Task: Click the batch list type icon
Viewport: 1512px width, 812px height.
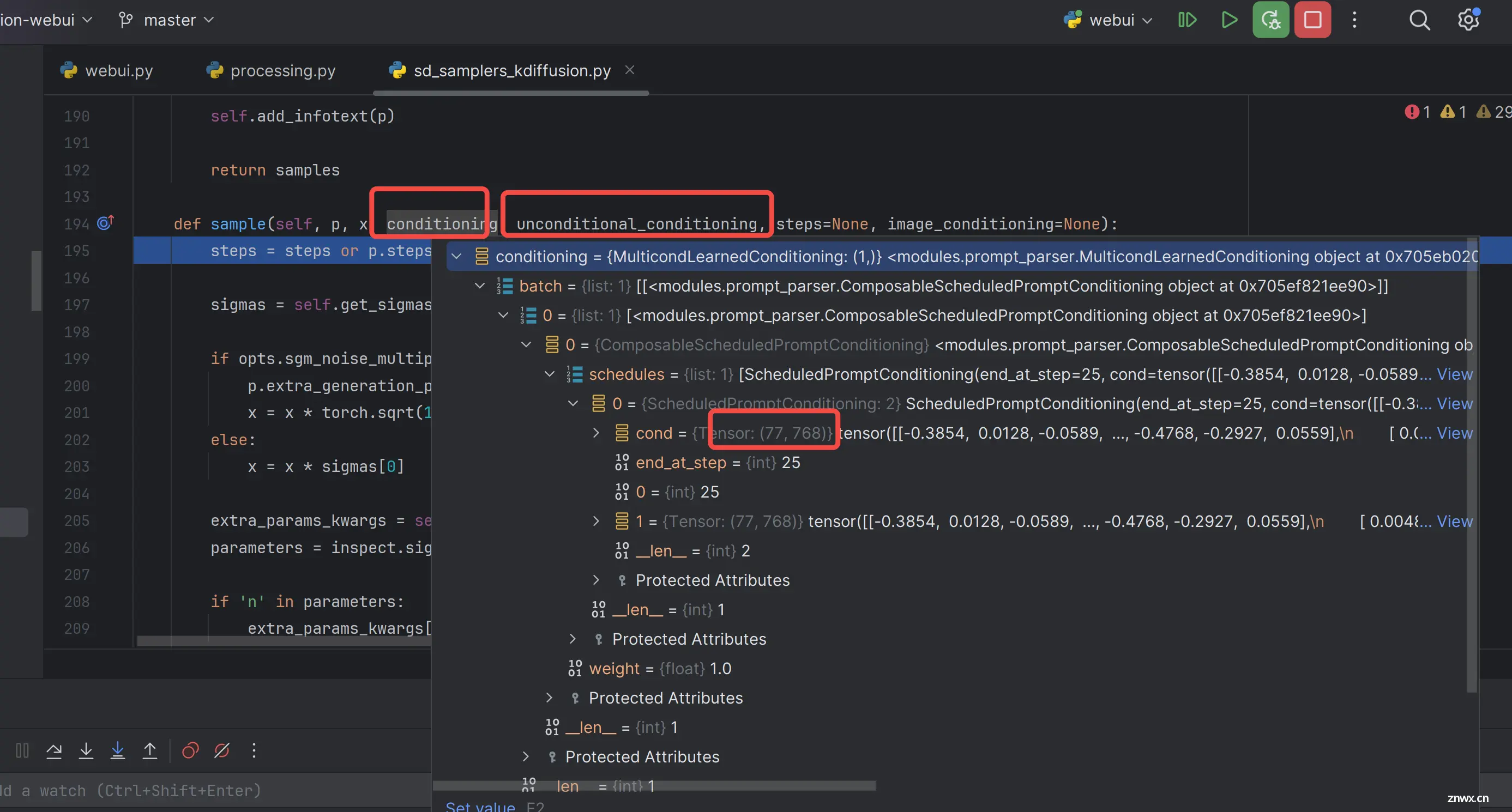Action: [x=505, y=286]
